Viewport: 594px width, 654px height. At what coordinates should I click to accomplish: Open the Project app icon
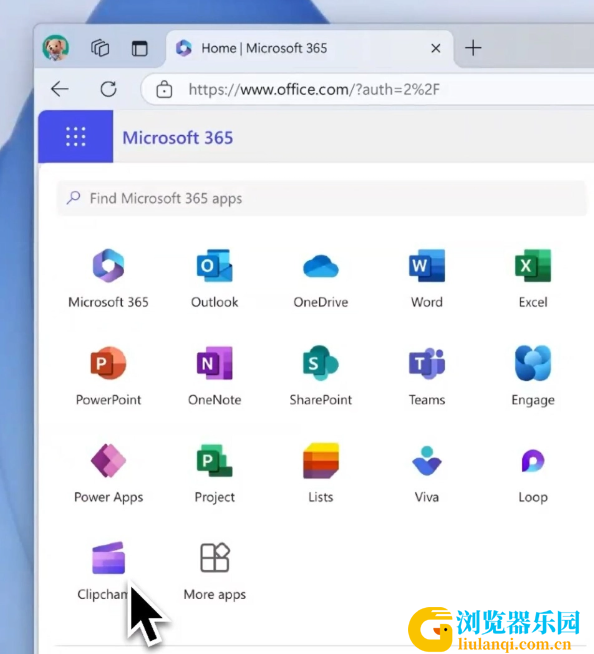(x=214, y=460)
